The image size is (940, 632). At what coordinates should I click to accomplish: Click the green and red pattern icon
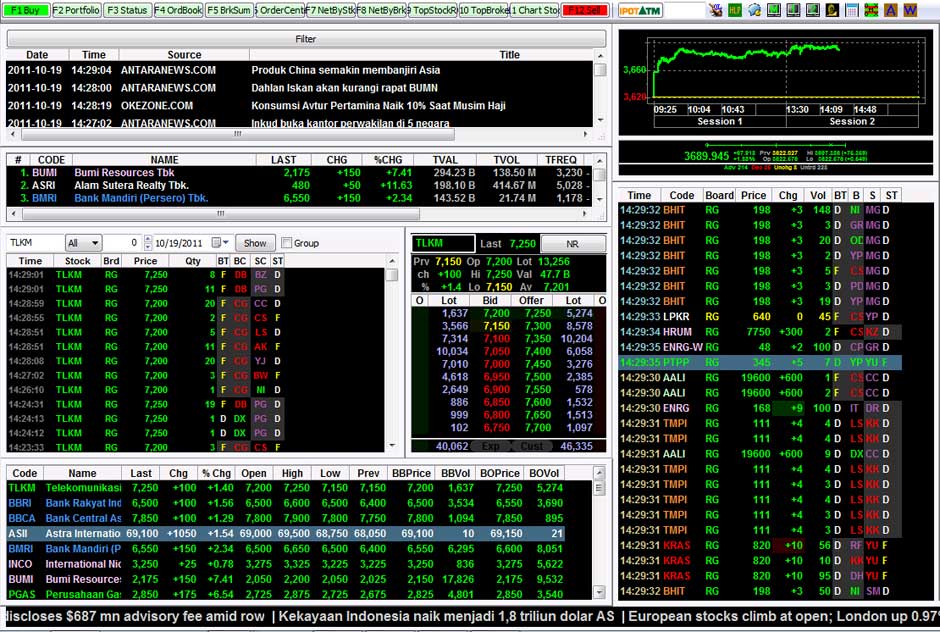coord(871,10)
